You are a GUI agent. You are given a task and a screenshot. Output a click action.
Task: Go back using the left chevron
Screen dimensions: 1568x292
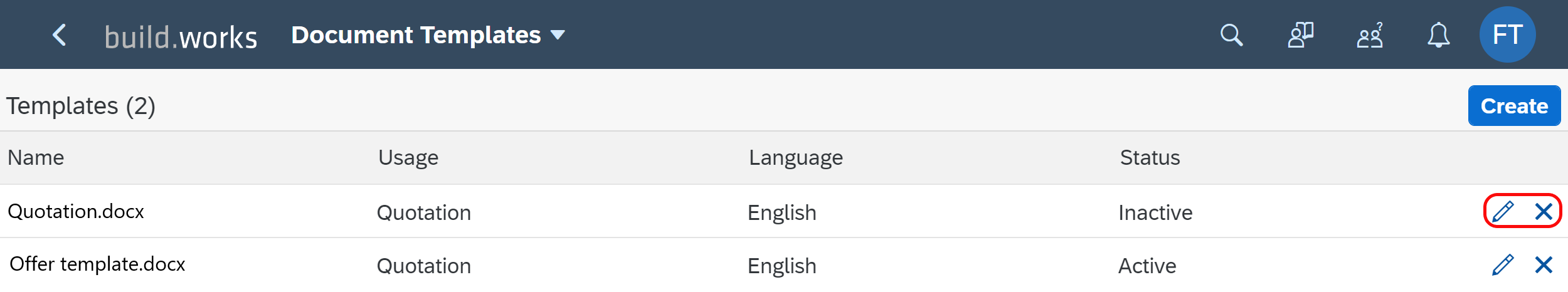[60, 35]
